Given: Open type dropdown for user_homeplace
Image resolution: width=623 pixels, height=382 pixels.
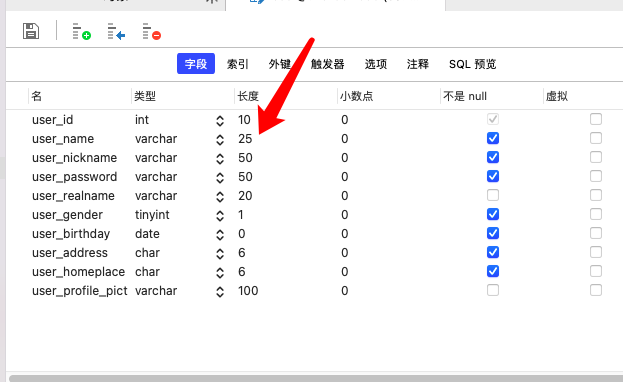Looking at the screenshot, I should (220, 273).
